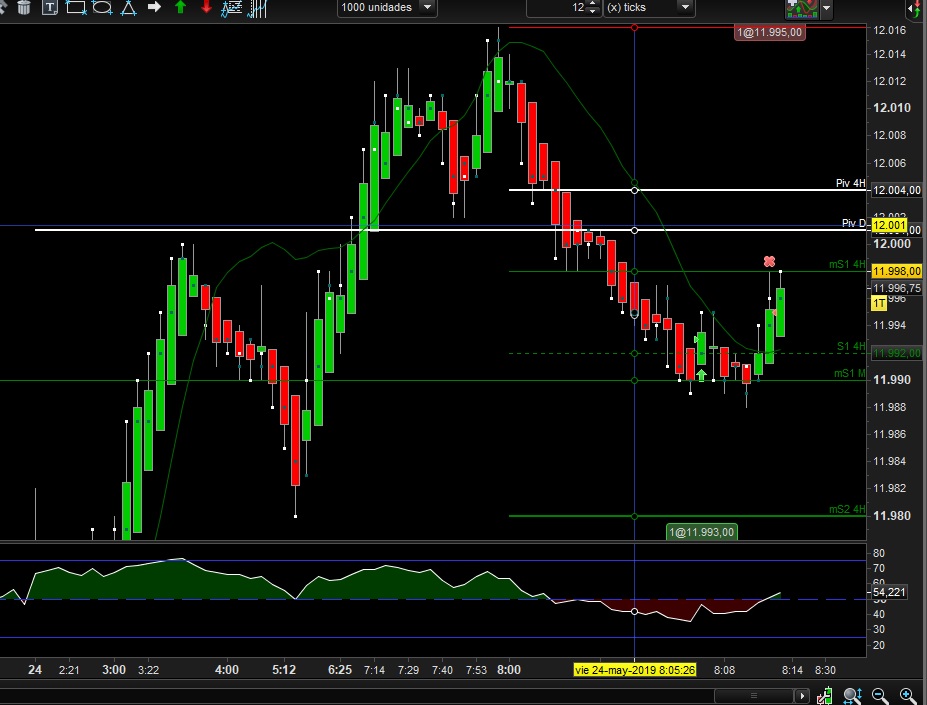This screenshot has width=927, height=705.
Task: Click the 6:25 time axis label
Action: pyautogui.click(x=340, y=670)
